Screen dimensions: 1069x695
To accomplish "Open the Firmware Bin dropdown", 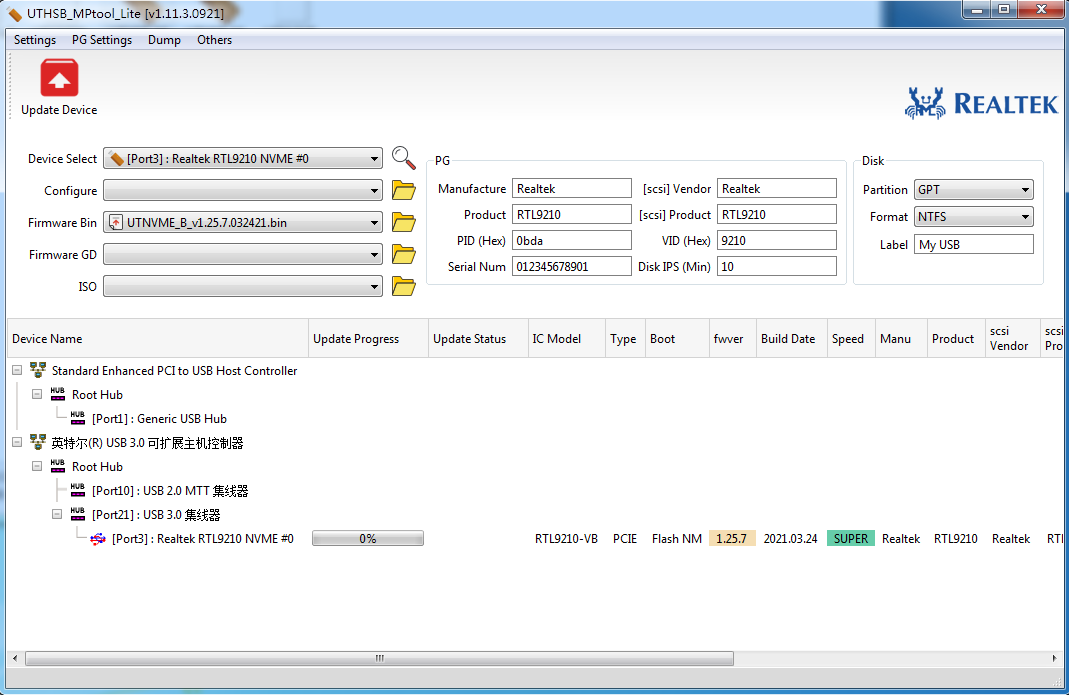I will click(x=243, y=222).
